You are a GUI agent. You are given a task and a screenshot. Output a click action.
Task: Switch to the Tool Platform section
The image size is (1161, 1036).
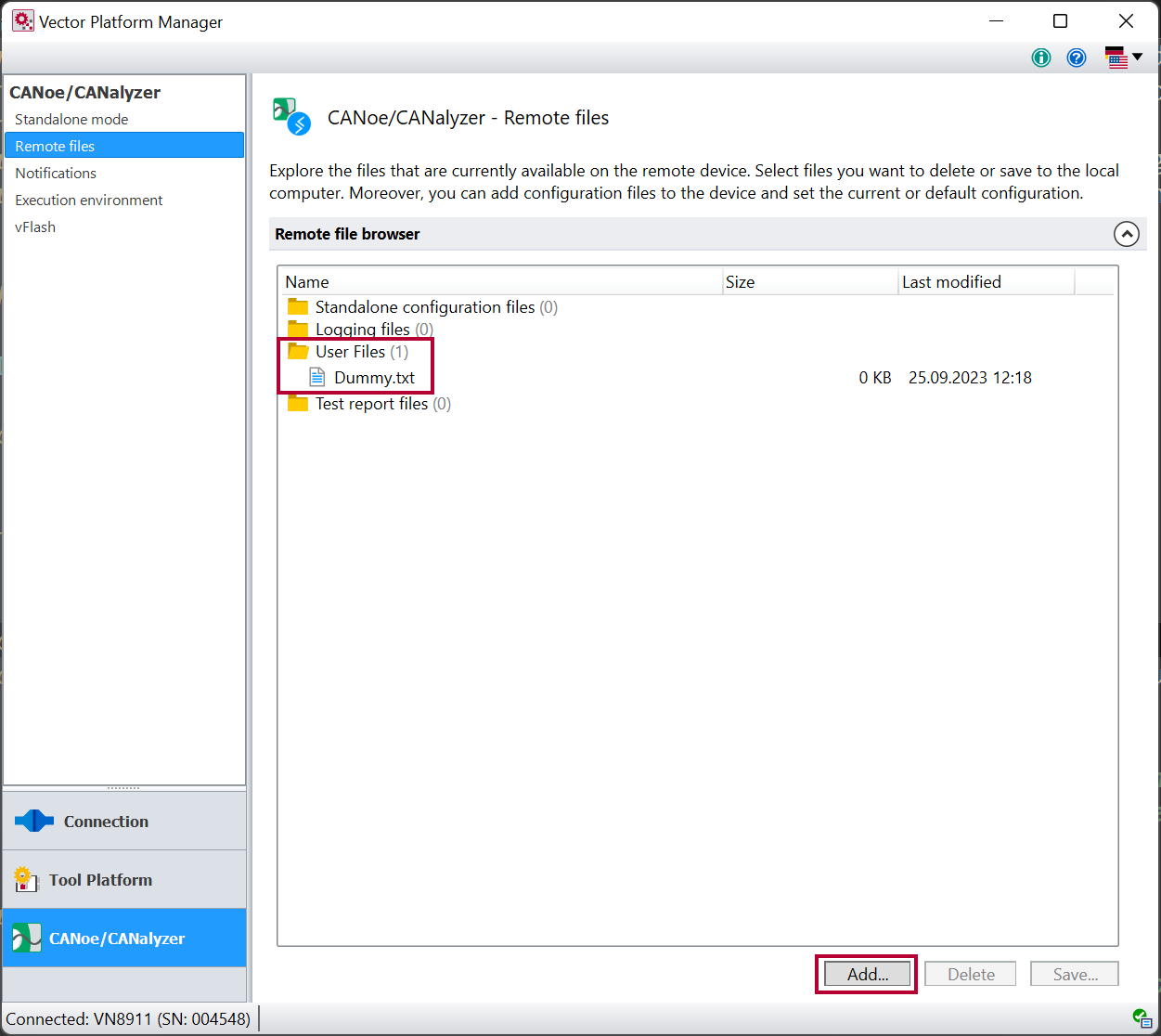[x=124, y=879]
